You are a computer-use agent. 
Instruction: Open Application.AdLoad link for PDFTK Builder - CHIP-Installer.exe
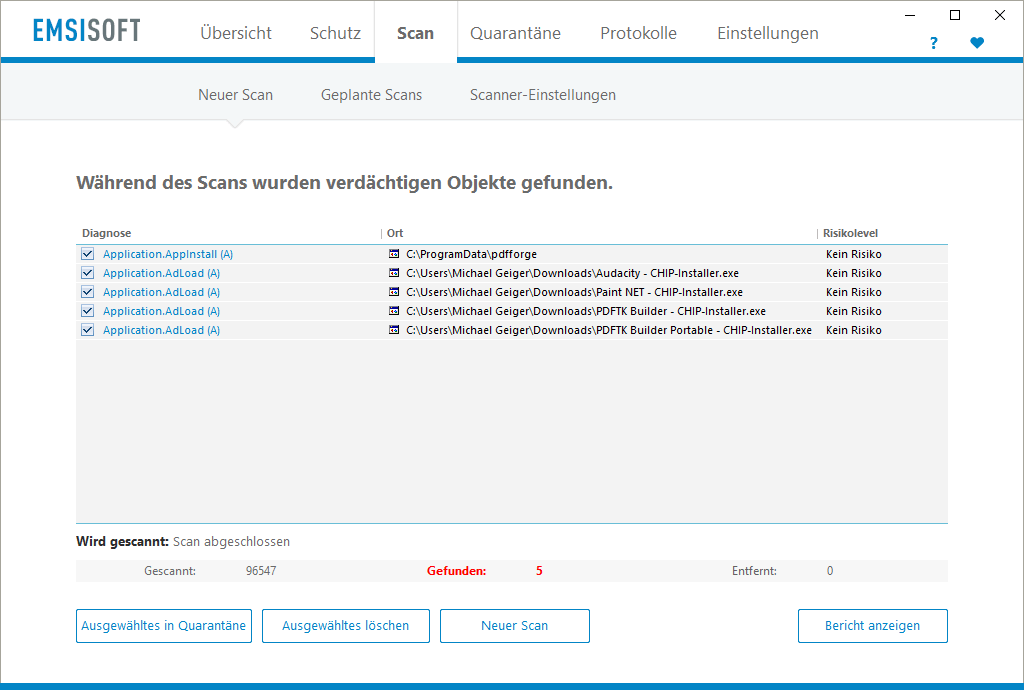tap(161, 311)
